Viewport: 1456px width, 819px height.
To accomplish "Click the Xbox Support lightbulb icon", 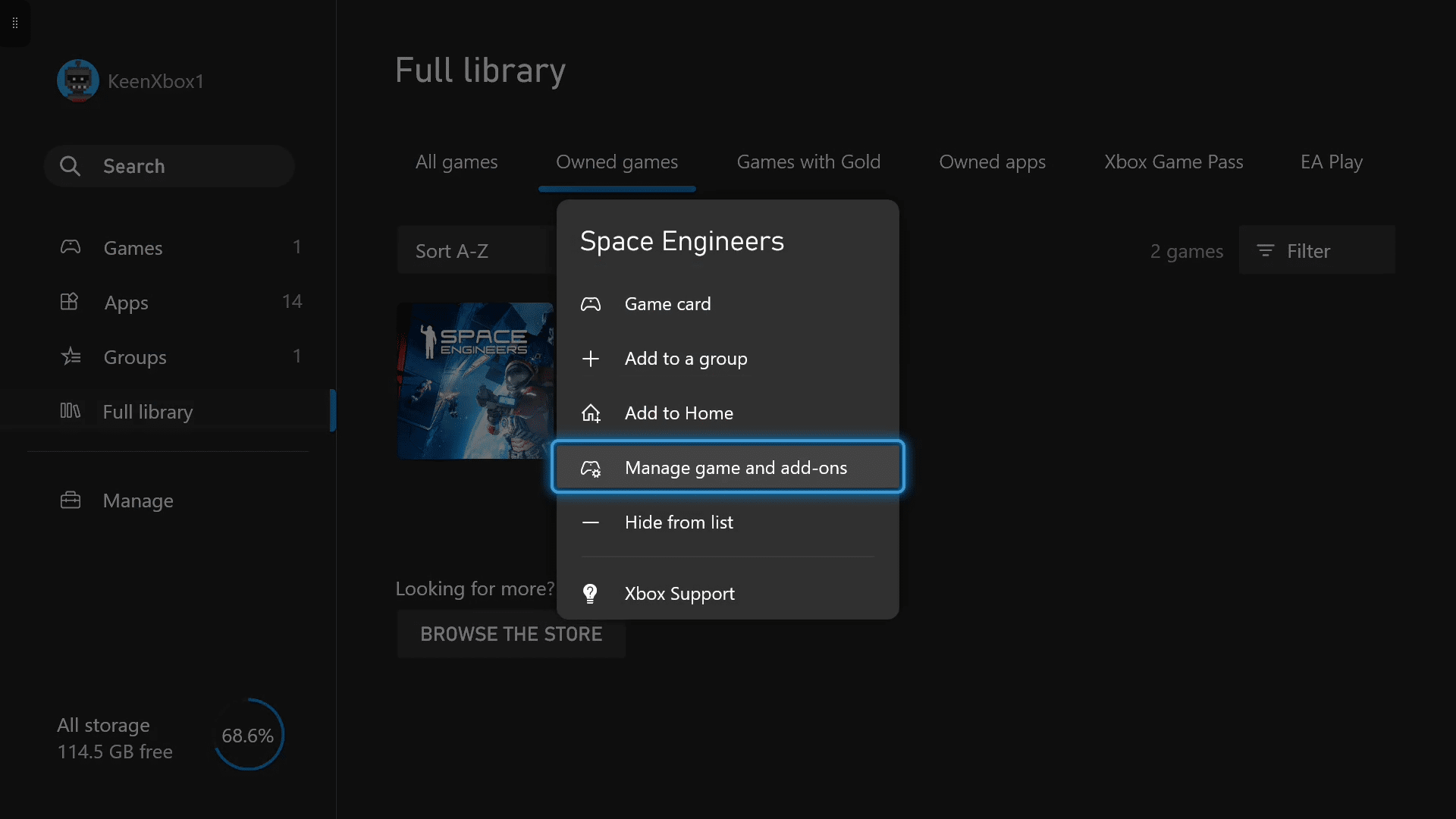I will (x=590, y=594).
